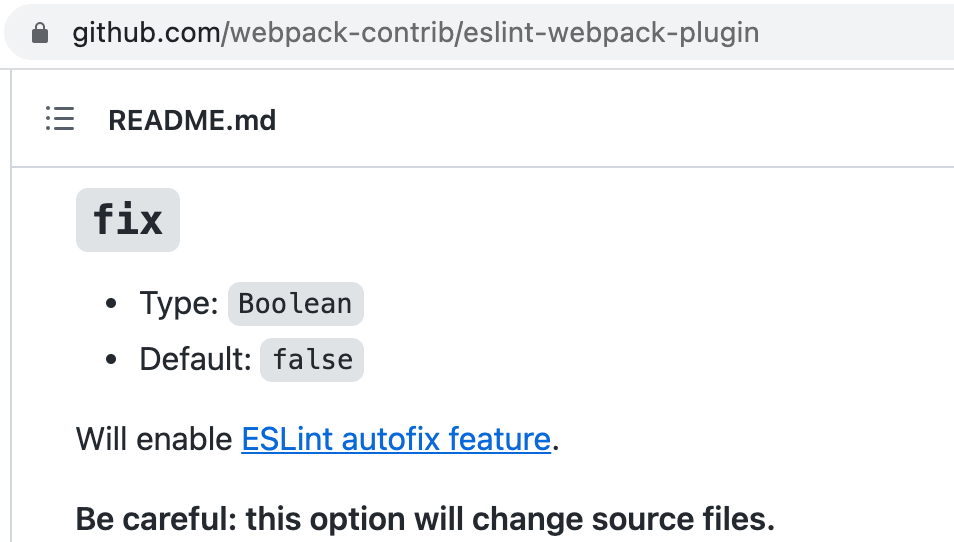This screenshot has width=954, height=542.
Task: Click the "Will enable" sentence text
Action: click(x=155, y=439)
